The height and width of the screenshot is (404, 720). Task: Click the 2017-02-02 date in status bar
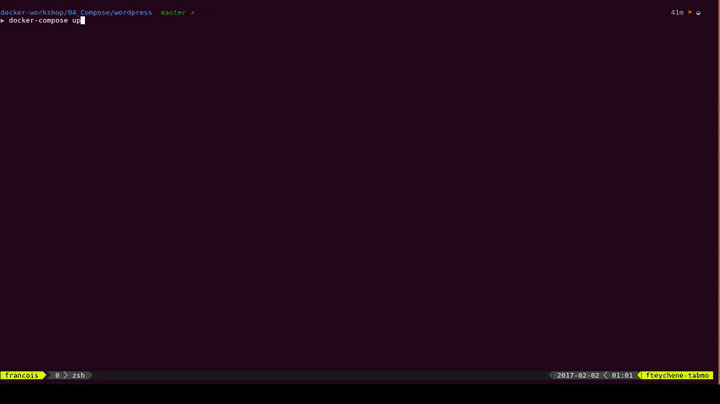[x=578, y=375]
